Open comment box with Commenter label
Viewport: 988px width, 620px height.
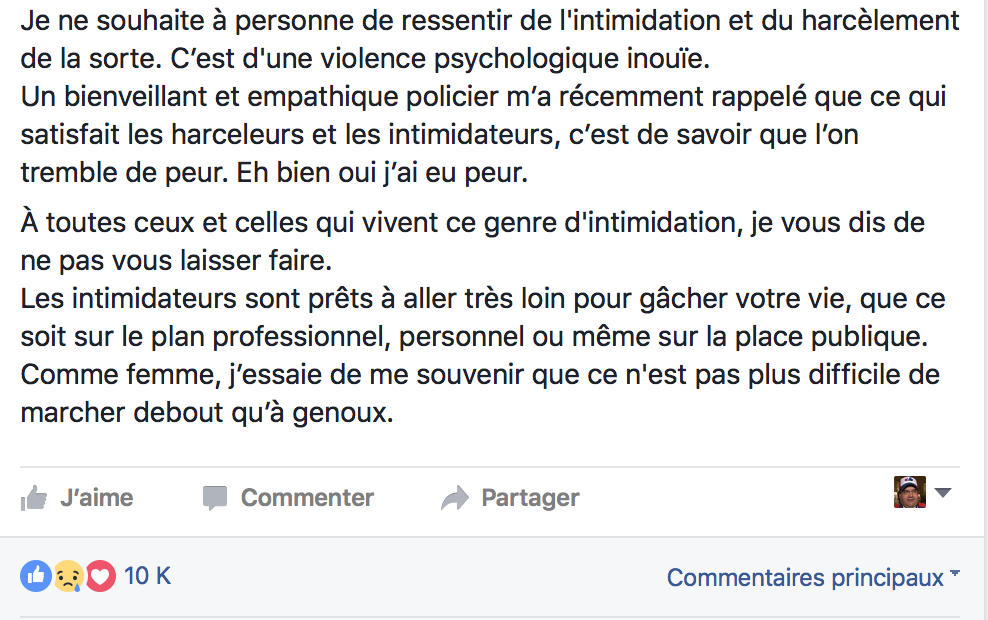307,498
